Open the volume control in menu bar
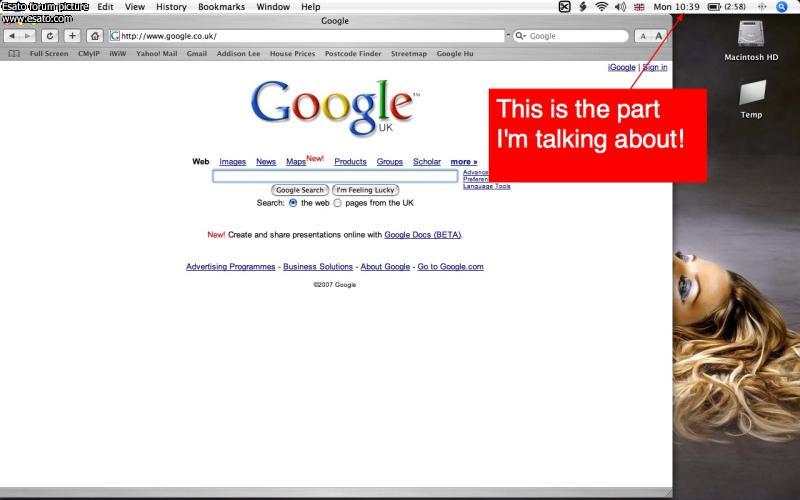The image size is (800, 500). 620,7
